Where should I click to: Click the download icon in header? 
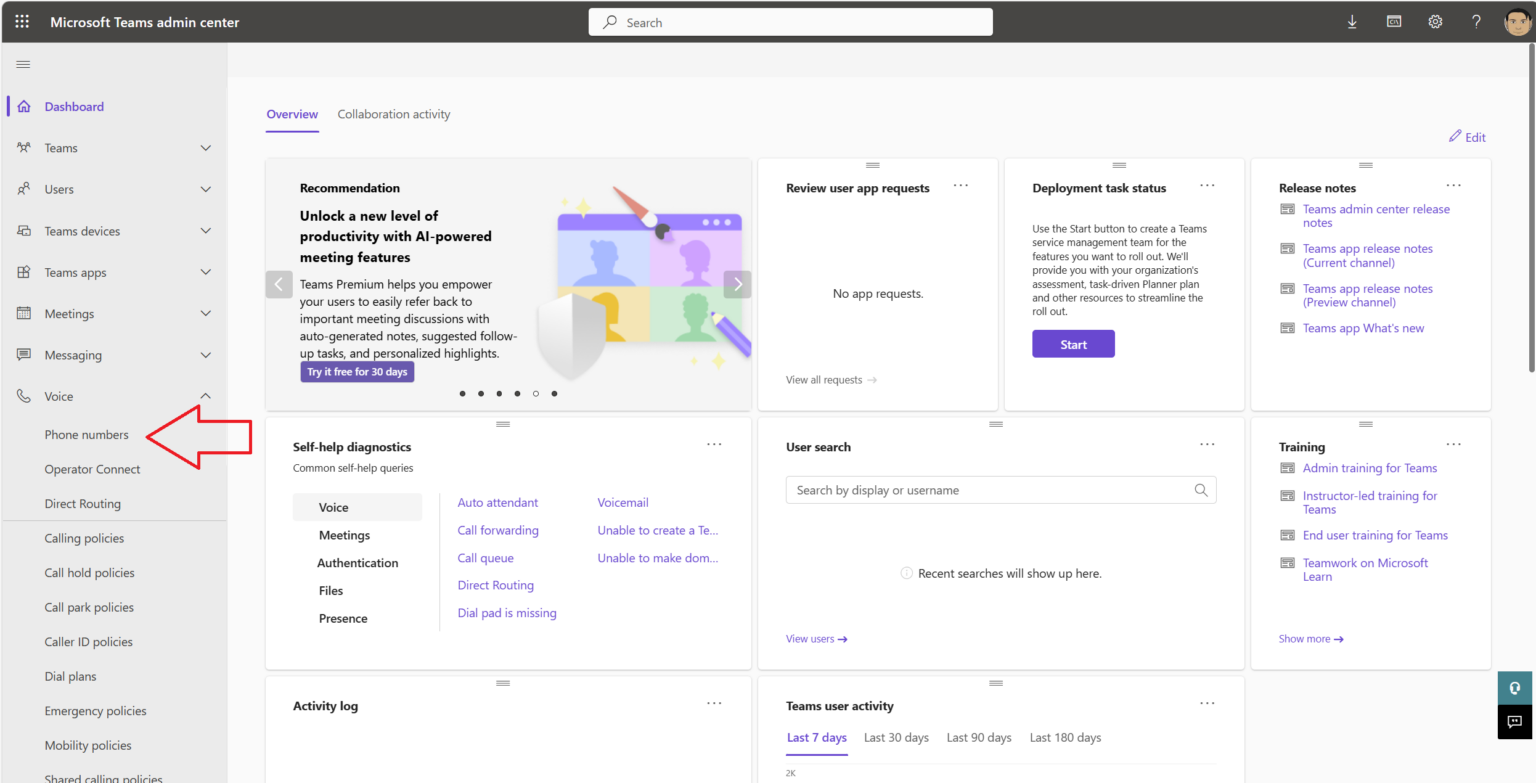tap(1352, 22)
